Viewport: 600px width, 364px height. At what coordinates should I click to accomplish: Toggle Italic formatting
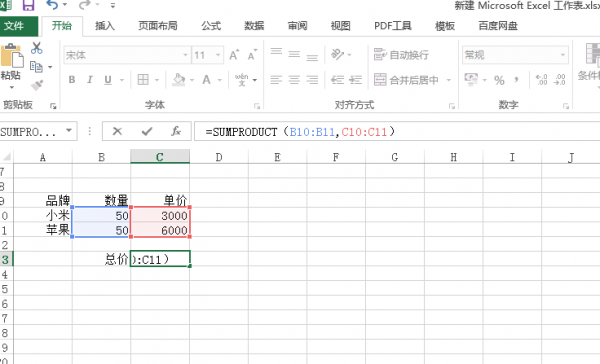(x=90, y=80)
